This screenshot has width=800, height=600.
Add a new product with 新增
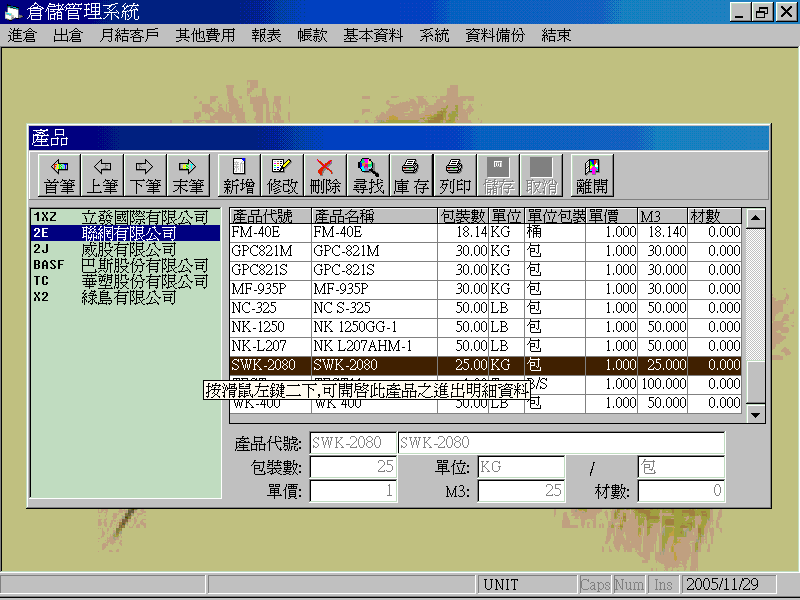(x=239, y=175)
